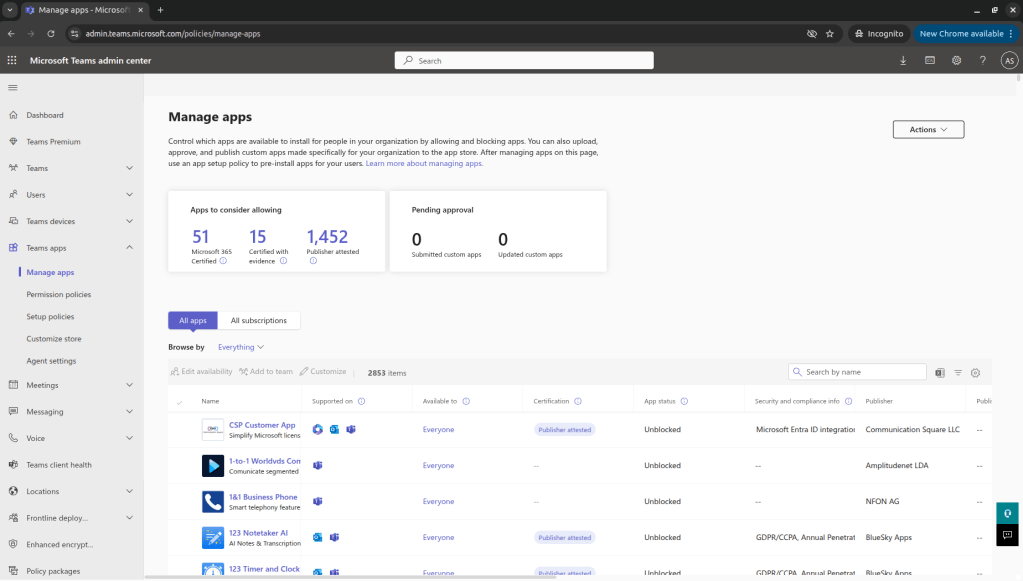Open the Browse by Everything dropdown

click(x=241, y=347)
